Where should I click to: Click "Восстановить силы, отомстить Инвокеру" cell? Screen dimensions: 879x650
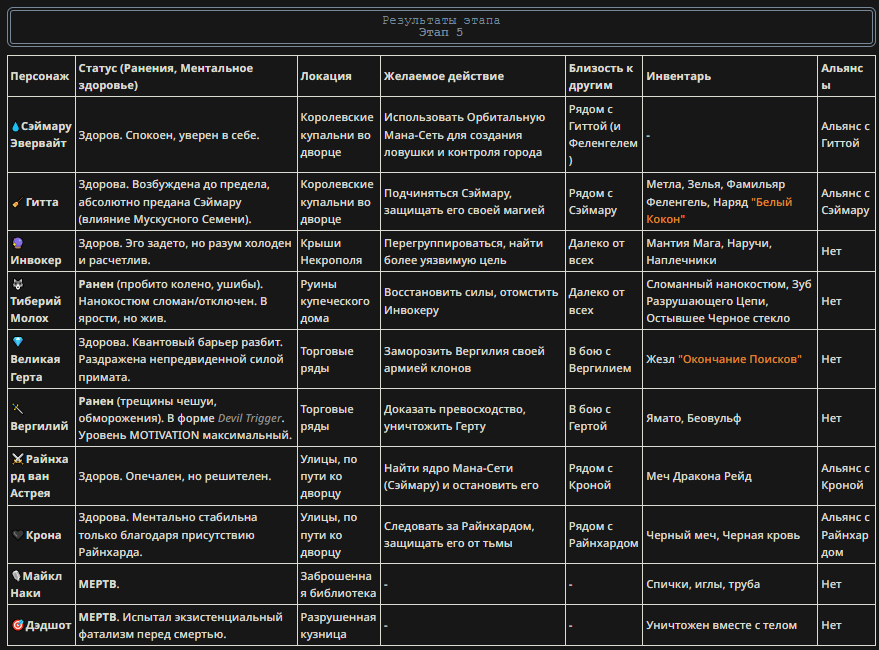471,301
